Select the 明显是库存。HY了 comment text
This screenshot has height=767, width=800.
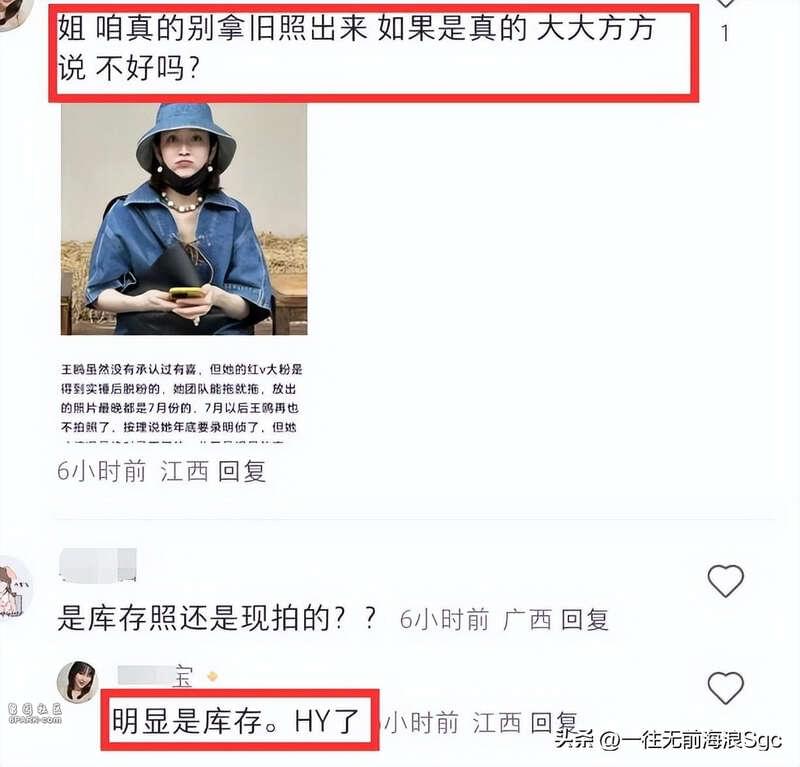(236, 721)
